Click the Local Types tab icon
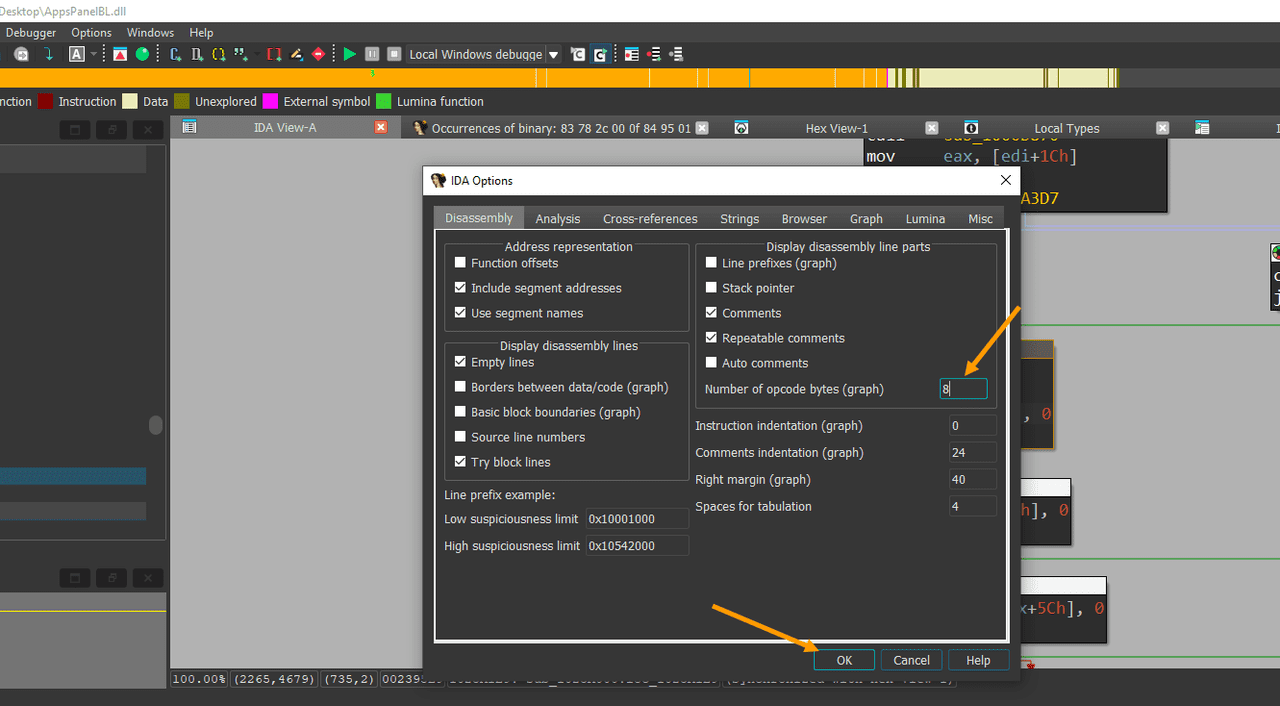This screenshot has height=706, width=1280. tap(971, 128)
